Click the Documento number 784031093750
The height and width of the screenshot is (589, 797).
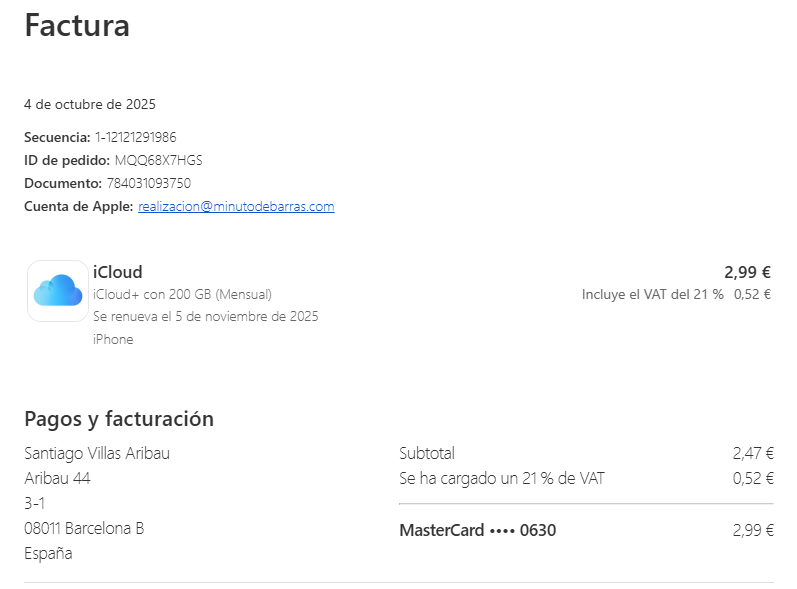(x=148, y=183)
